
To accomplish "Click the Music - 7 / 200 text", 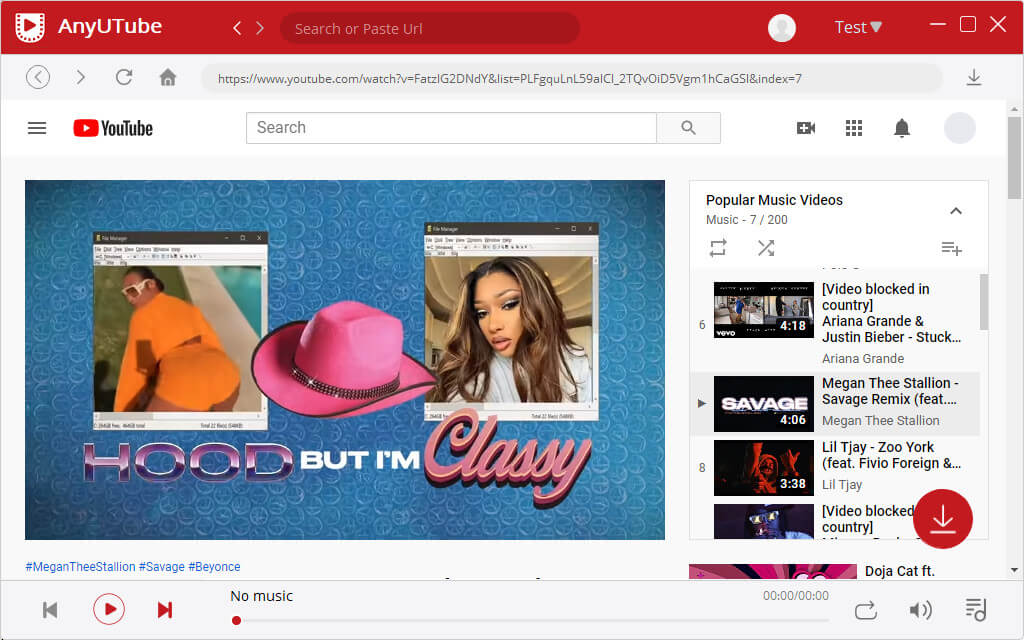I will [x=746, y=219].
